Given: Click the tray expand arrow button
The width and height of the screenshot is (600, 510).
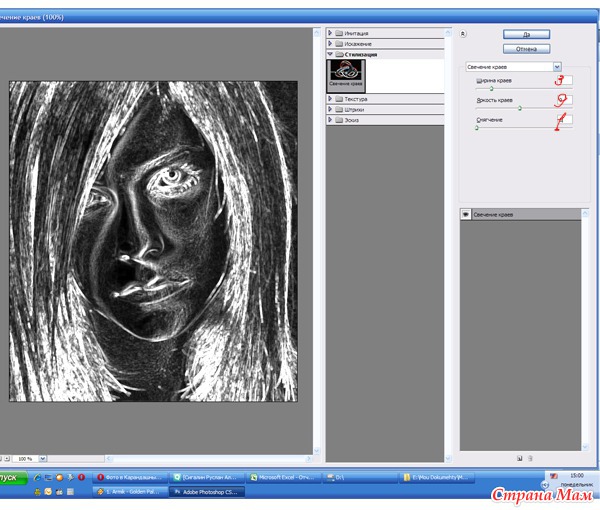Looking at the screenshot, I should pyautogui.click(x=545, y=485).
